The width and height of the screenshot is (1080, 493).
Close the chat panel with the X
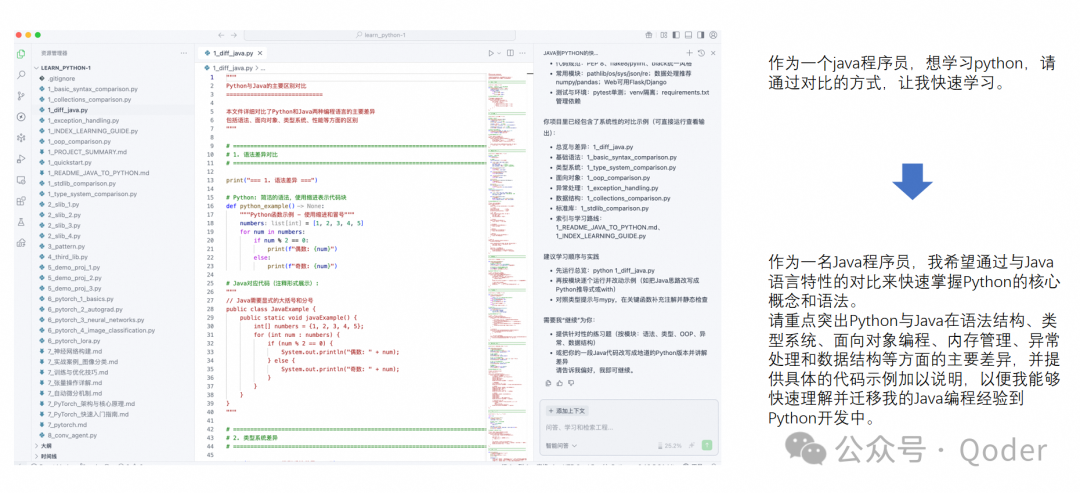(713, 53)
